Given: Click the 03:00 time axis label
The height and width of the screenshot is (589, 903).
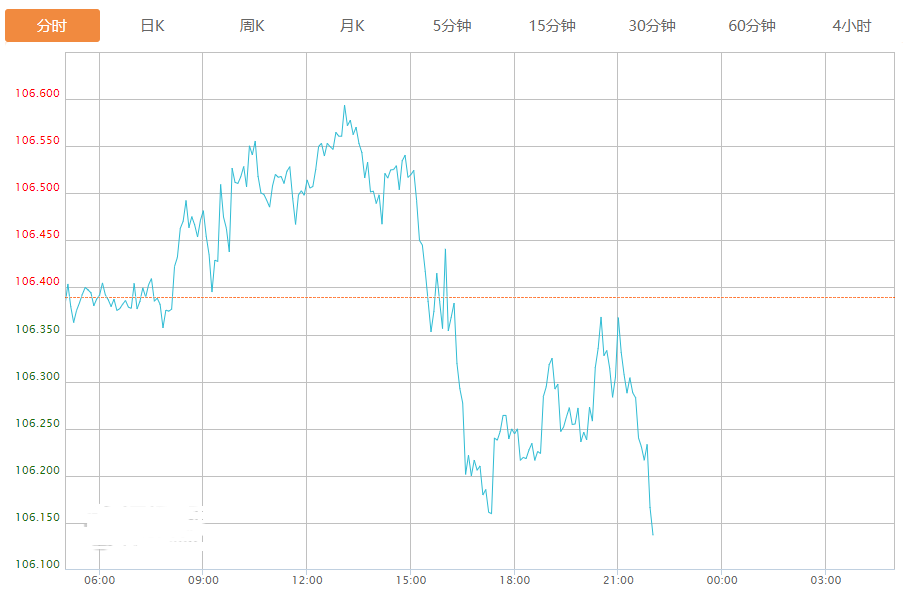Looking at the screenshot, I should 826,580.
